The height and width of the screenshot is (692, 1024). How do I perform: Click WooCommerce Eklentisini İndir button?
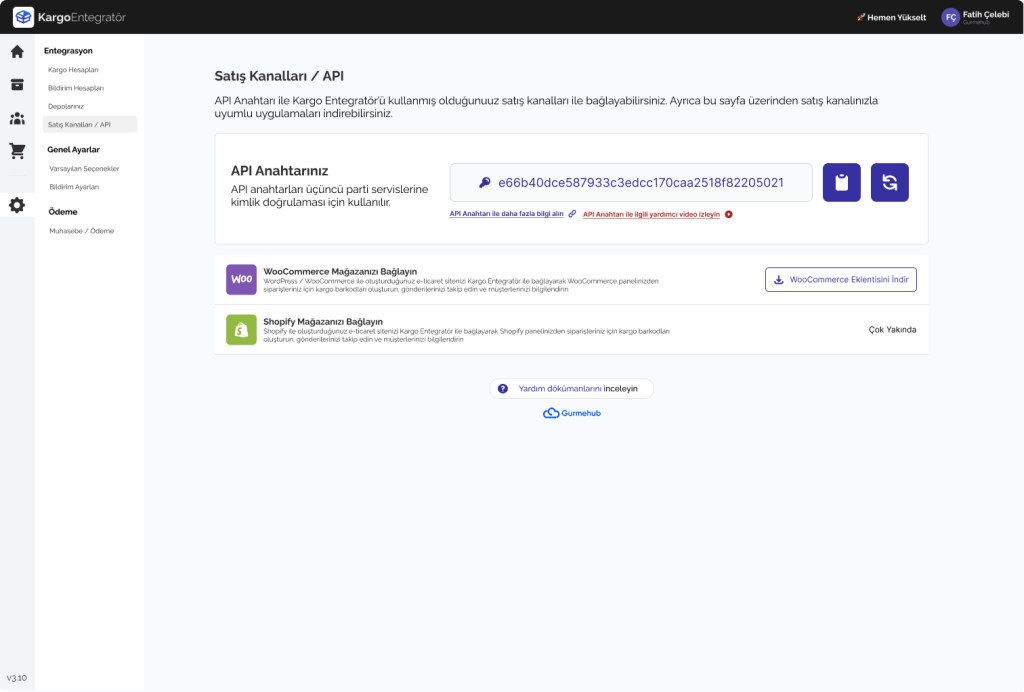[x=840, y=280]
